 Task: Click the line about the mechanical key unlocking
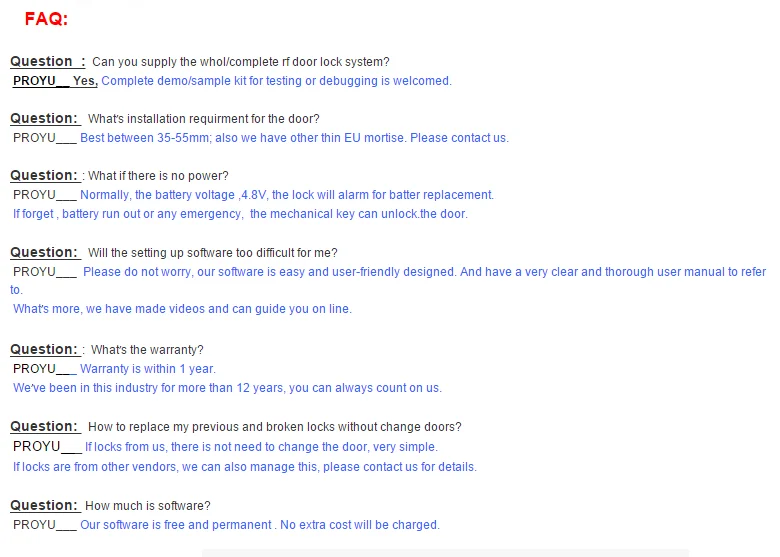tap(240, 214)
